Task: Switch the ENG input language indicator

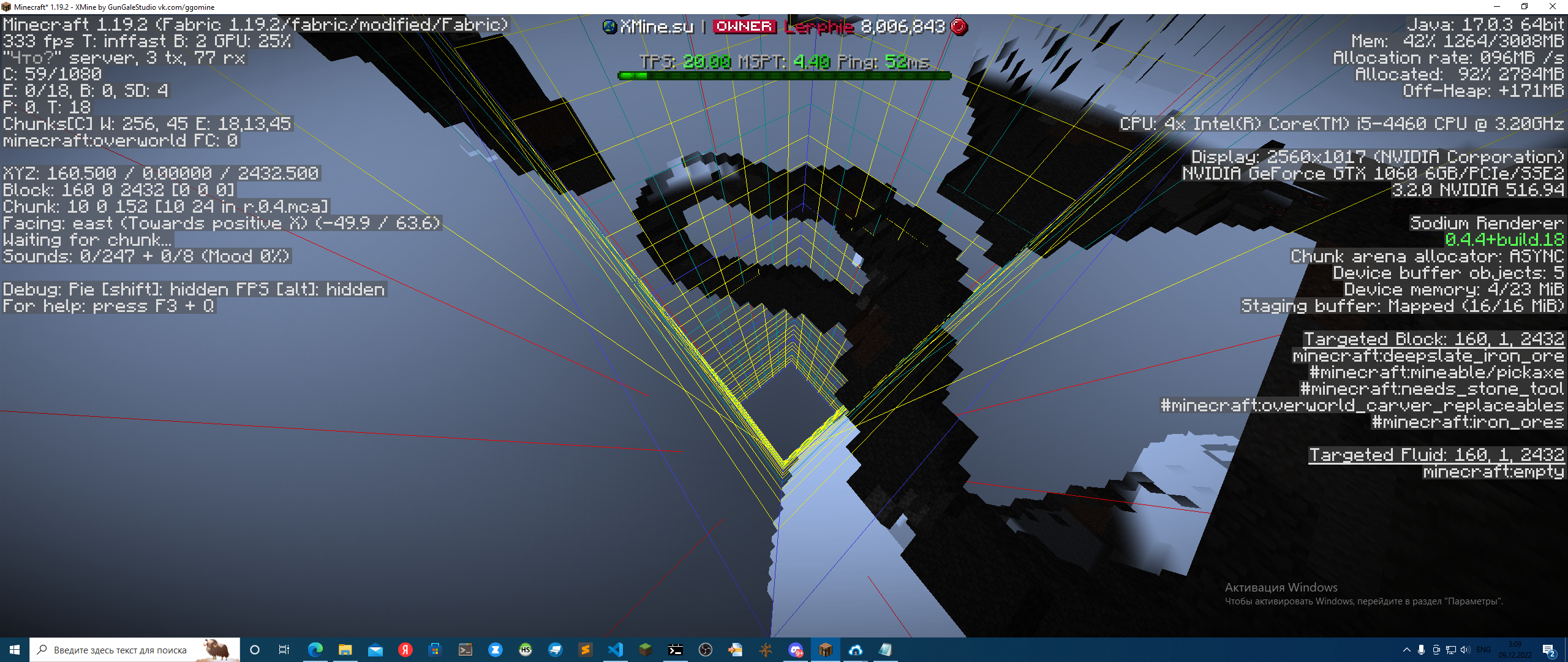Action: pyautogui.click(x=1483, y=650)
